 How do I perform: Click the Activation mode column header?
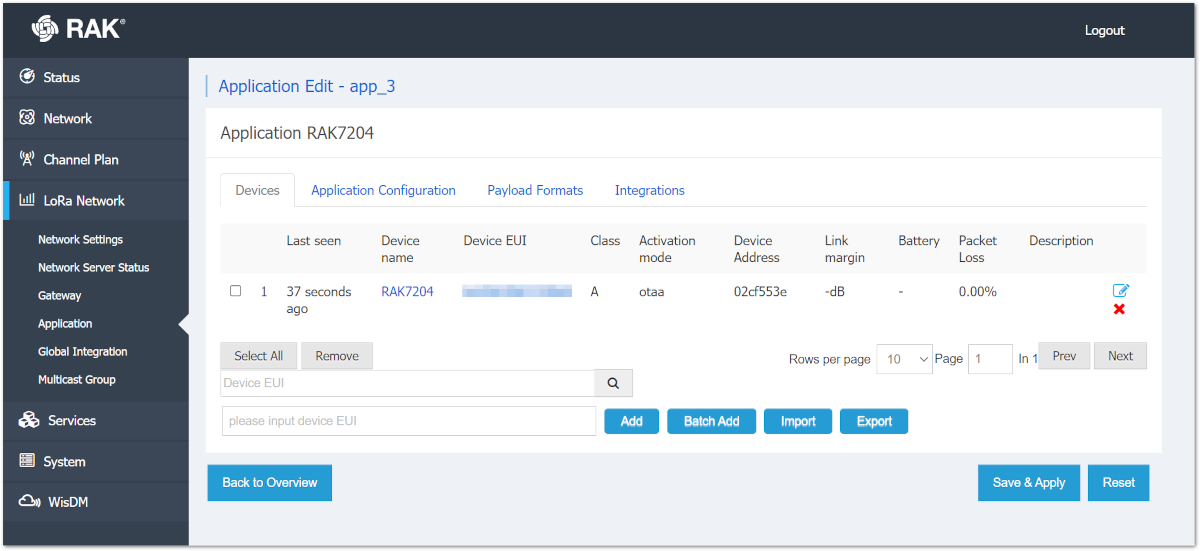tap(667, 249)
